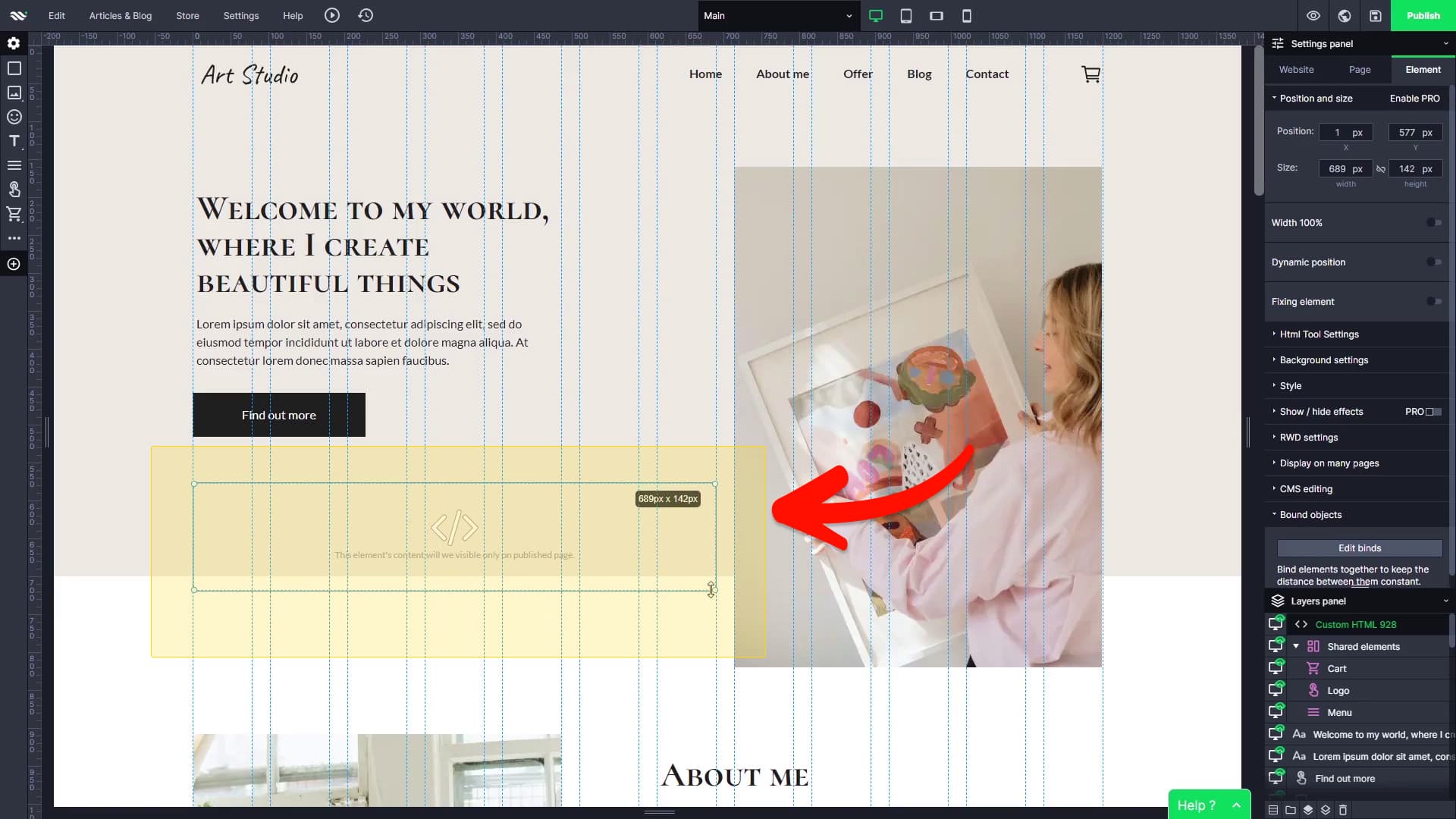Click Enable PRO link
This screenshot has height=819, width=1456.
1414,98
